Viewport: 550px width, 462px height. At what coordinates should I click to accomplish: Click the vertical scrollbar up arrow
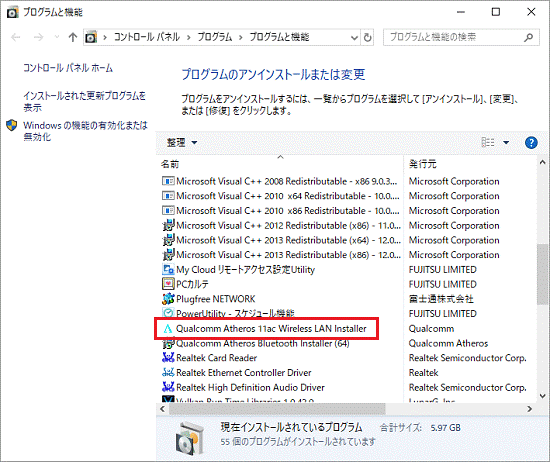pyautogui.click(x=542, y=162)
